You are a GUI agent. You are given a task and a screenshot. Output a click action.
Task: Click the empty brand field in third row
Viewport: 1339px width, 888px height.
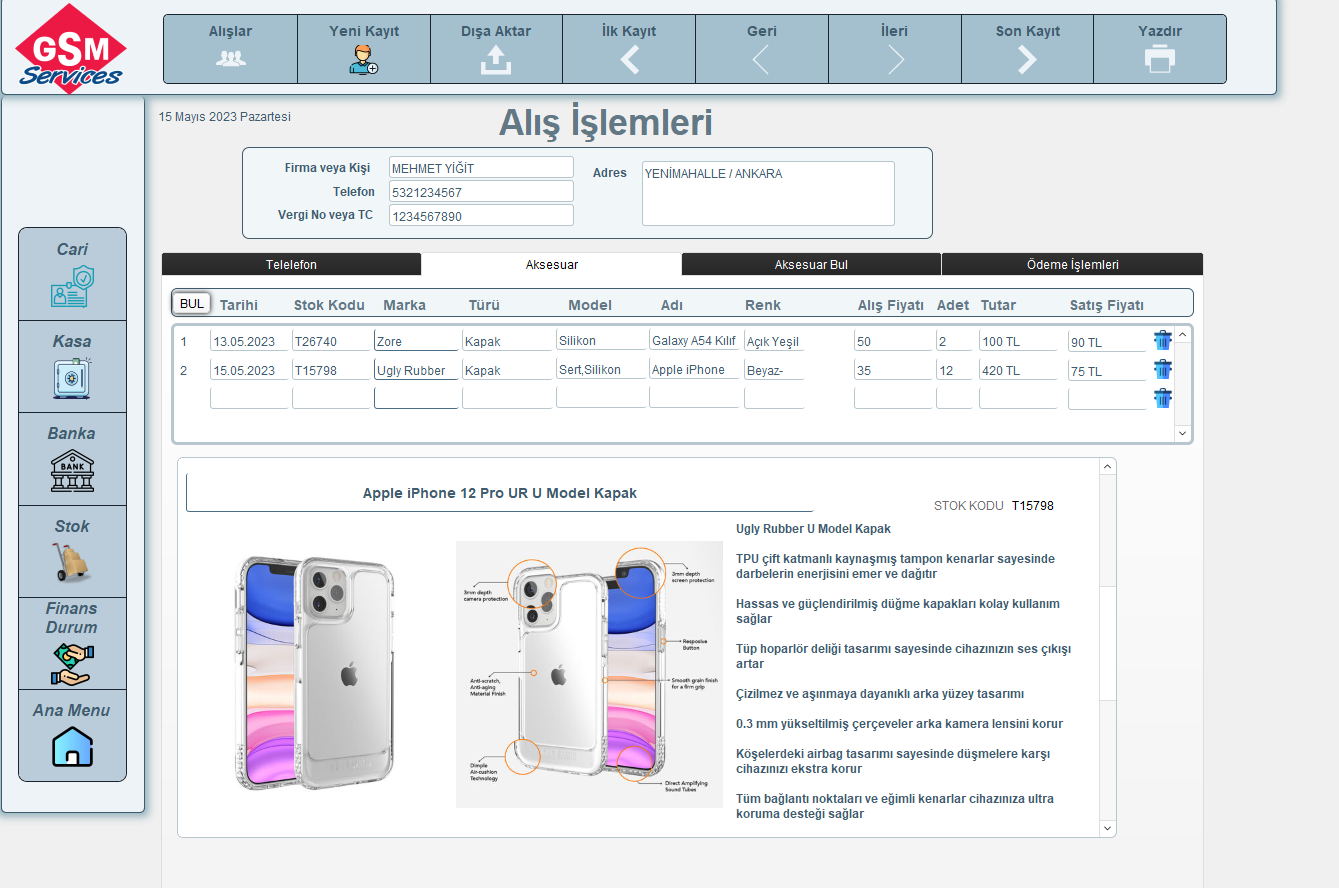point(416,398)
